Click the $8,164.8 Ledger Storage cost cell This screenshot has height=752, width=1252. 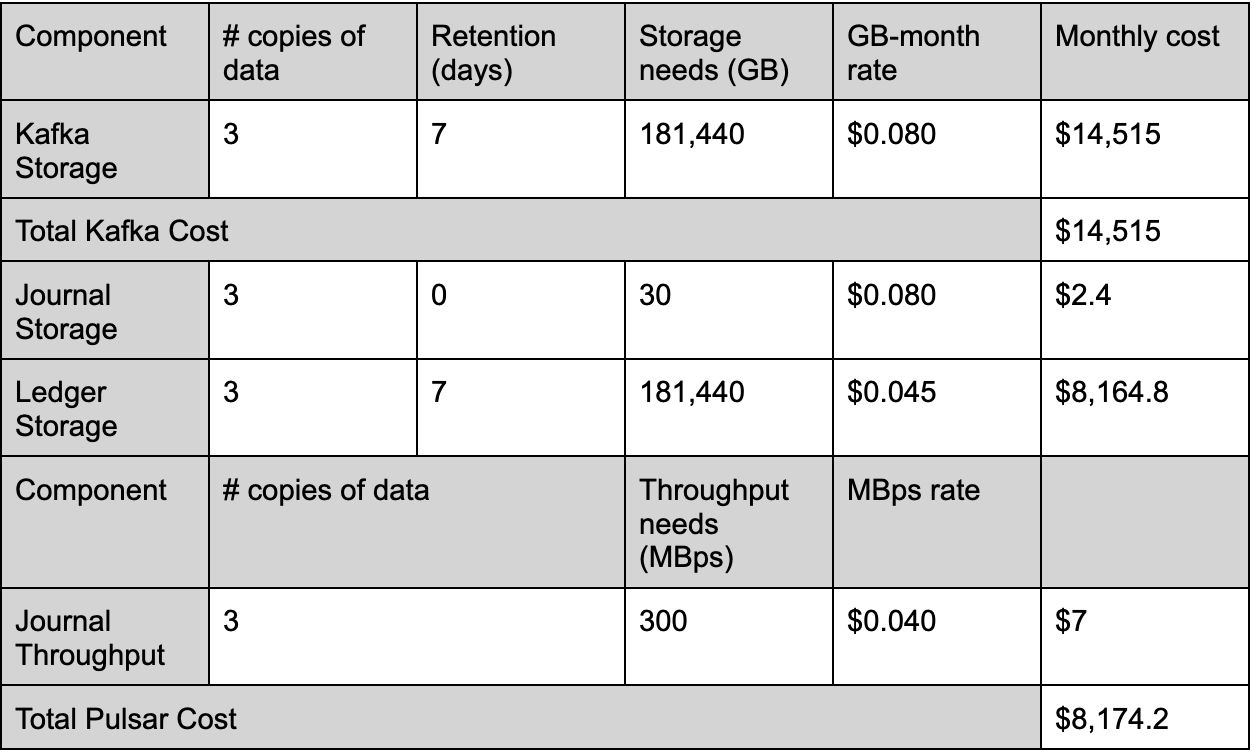coord(1112,393)
